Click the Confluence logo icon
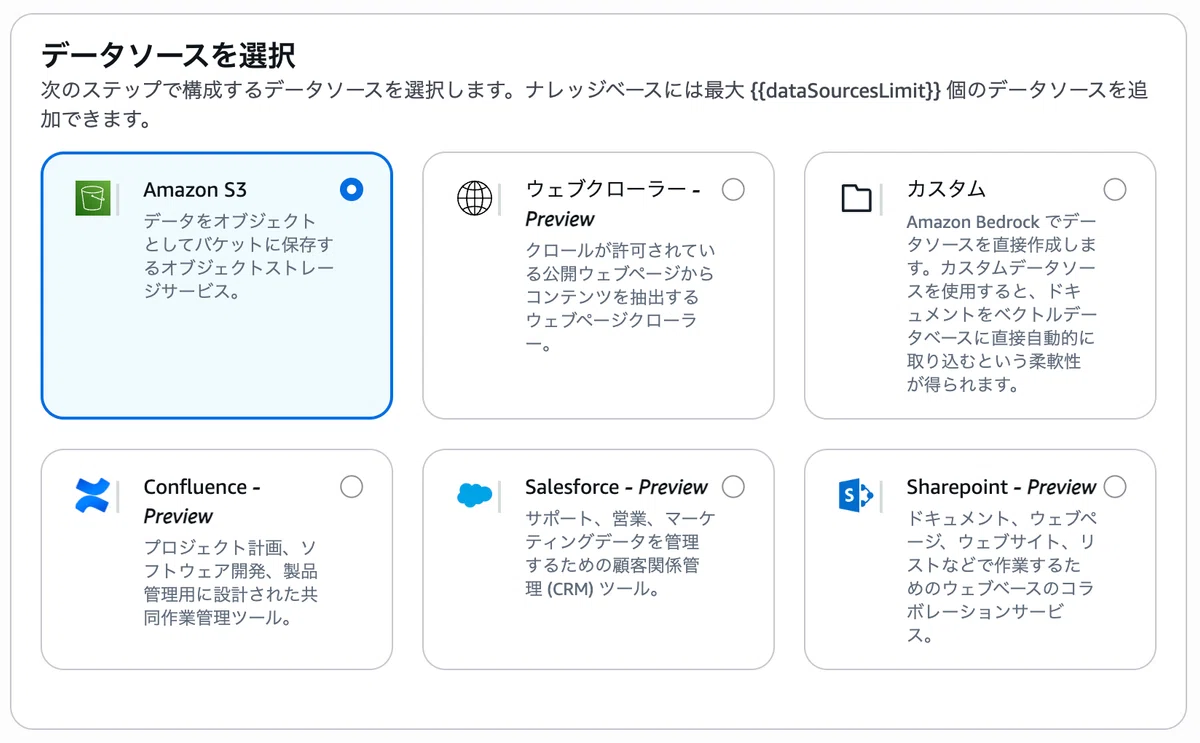 pos(92,495)
